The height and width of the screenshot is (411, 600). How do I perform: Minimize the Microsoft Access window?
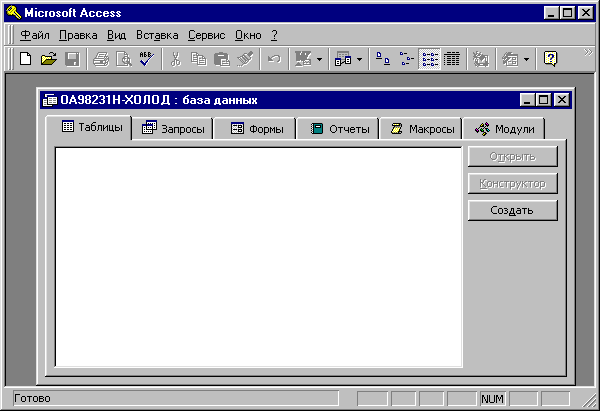[551, 13]
